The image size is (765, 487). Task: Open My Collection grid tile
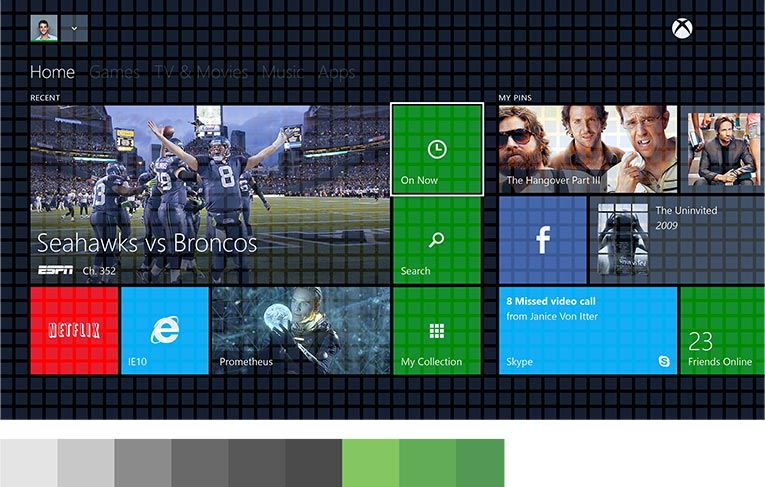pos(437,331)
